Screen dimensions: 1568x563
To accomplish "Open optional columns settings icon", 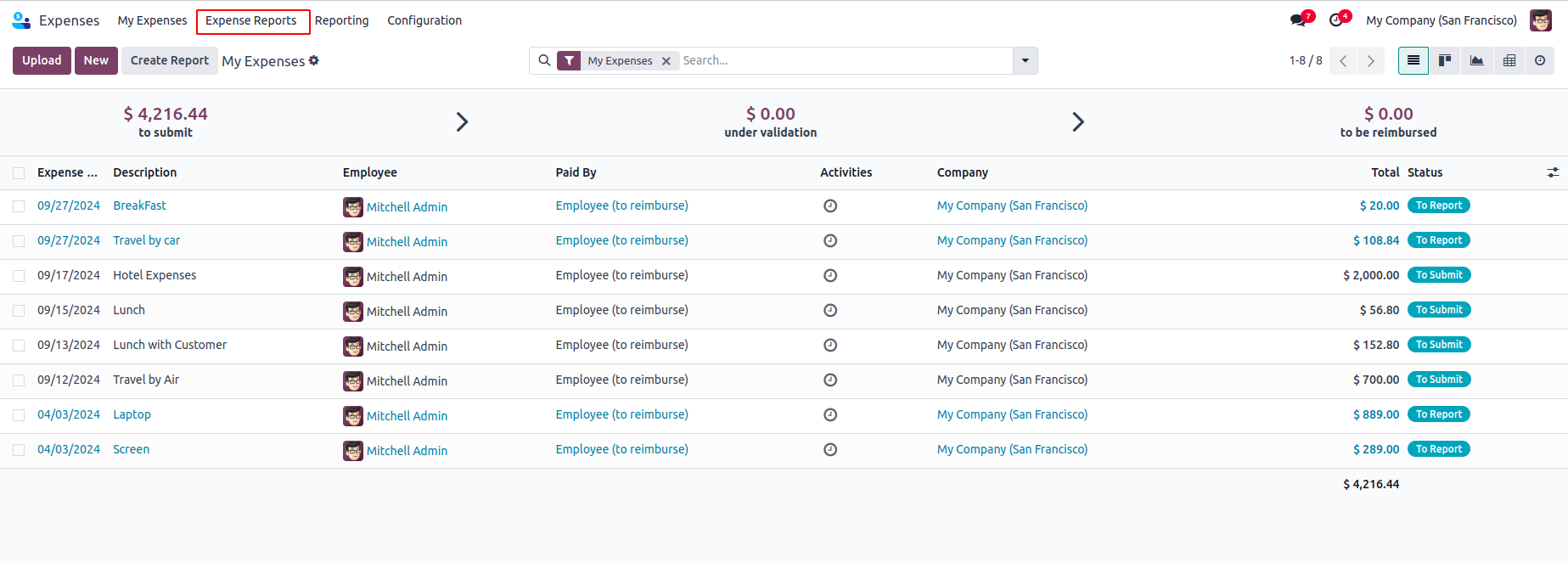I will click(1553, 172).
